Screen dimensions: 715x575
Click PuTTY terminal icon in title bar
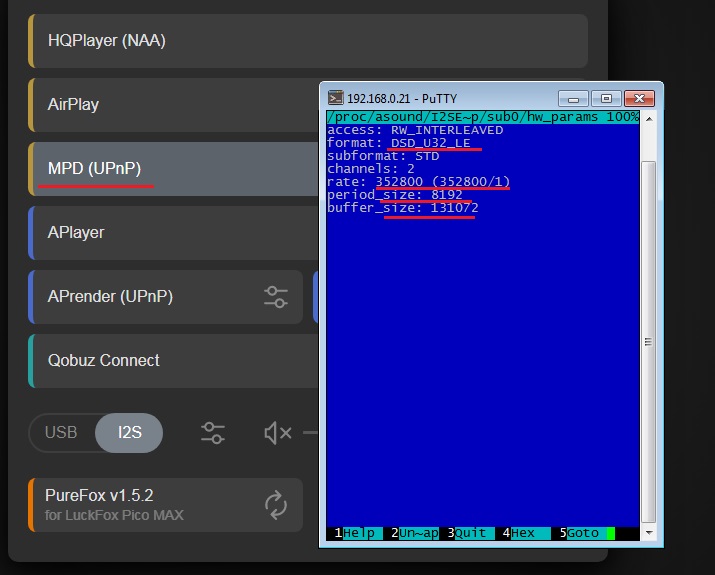point(338,98)
